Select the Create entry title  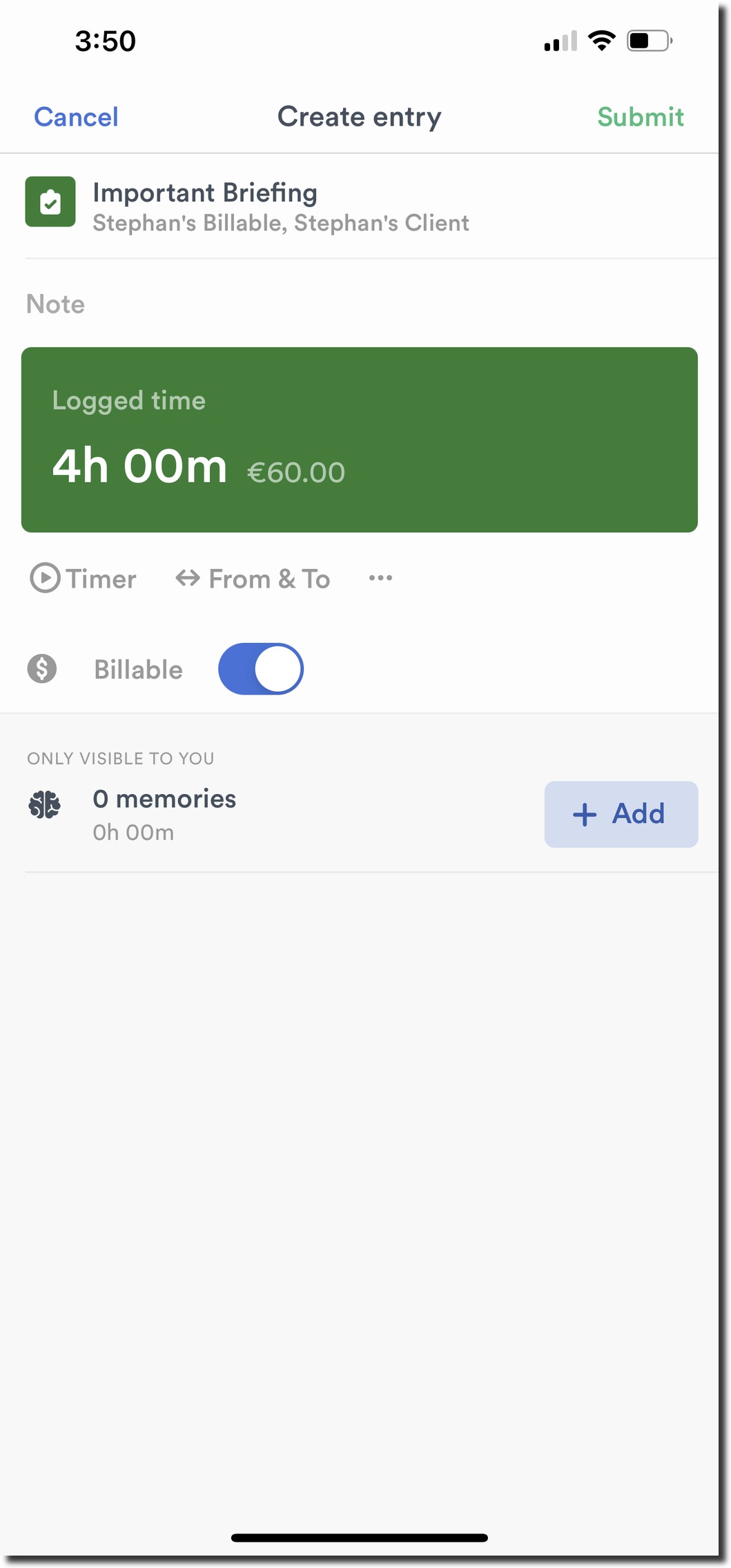coord(360,116)
